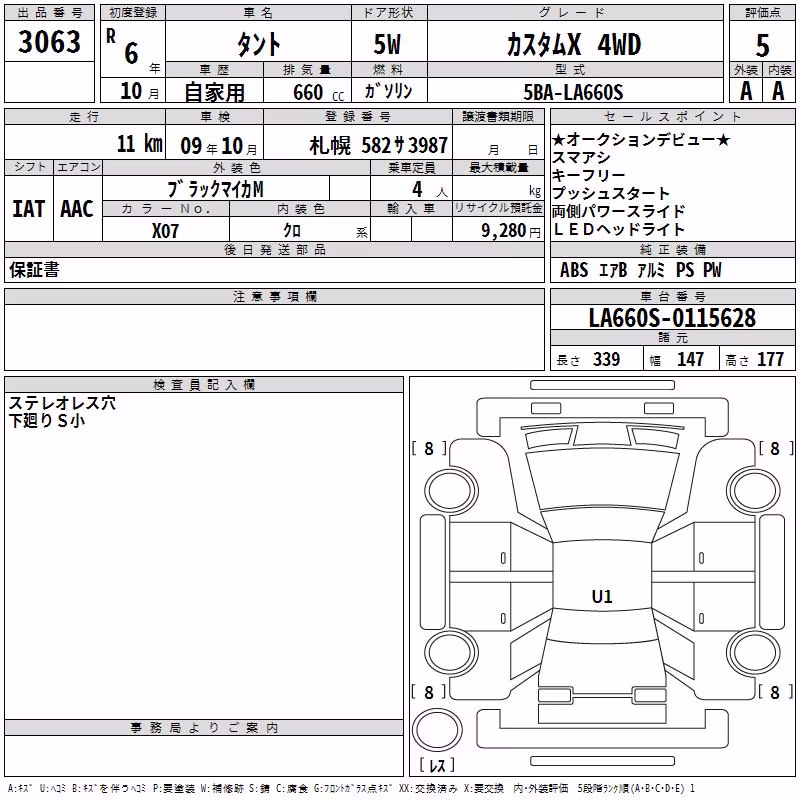800x800 pixels.
Task: Select the mileage "11 km"
Action: click(x=140, y=143)
